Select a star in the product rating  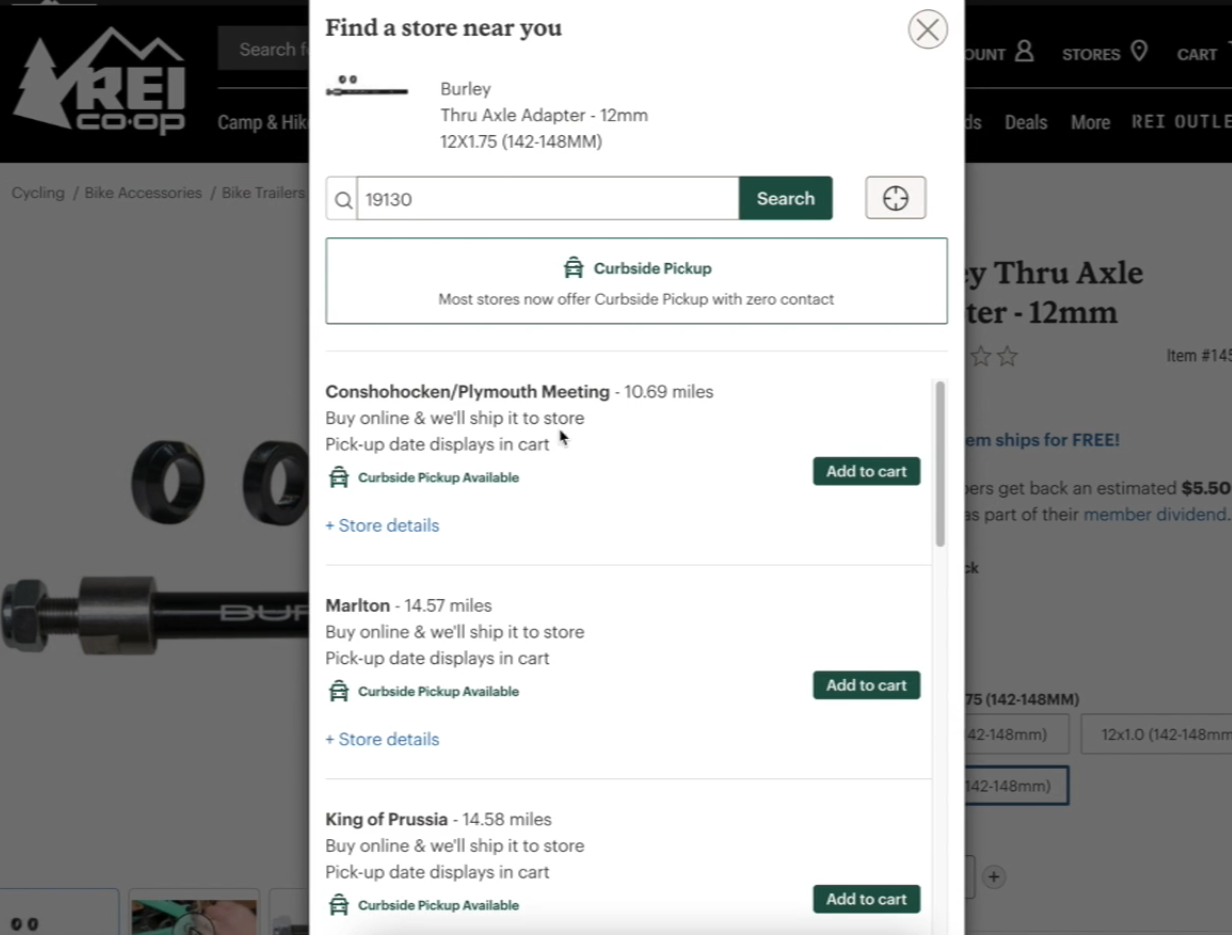tap(981, 356)
